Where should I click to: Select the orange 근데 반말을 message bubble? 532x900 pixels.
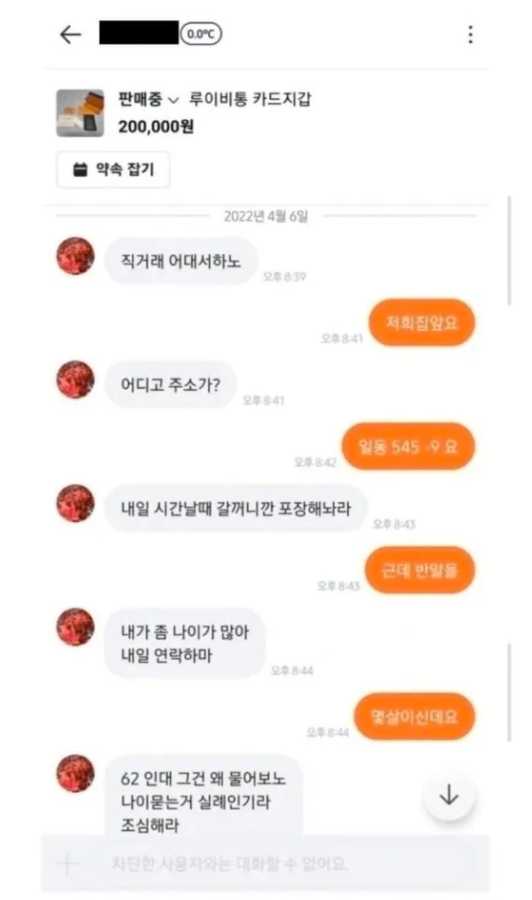point(420,570)
